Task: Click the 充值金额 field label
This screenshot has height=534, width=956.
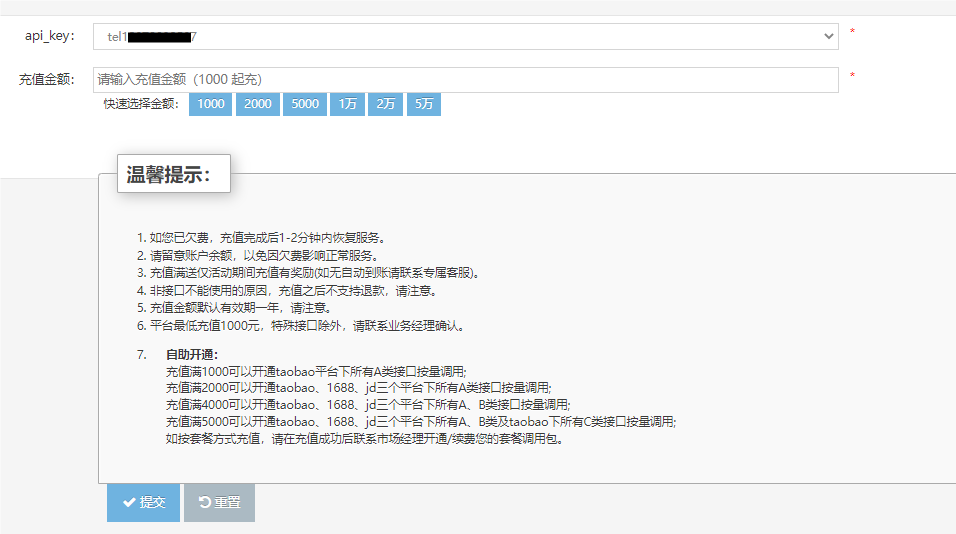Action: [x=47, y=80]
